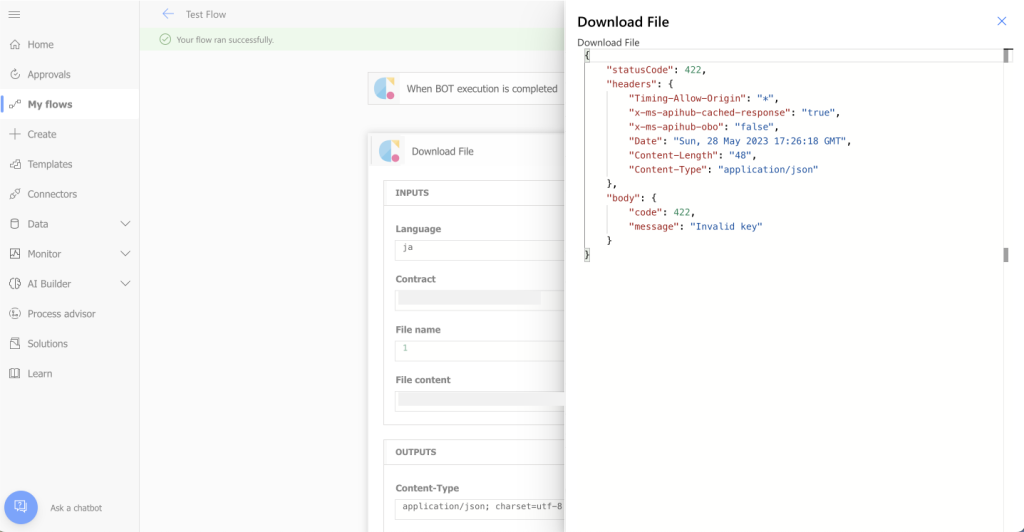The height and width of the screenshot is (532, 1024).
Task: Click the "message": "Invalid key" line
Action: 696,227
